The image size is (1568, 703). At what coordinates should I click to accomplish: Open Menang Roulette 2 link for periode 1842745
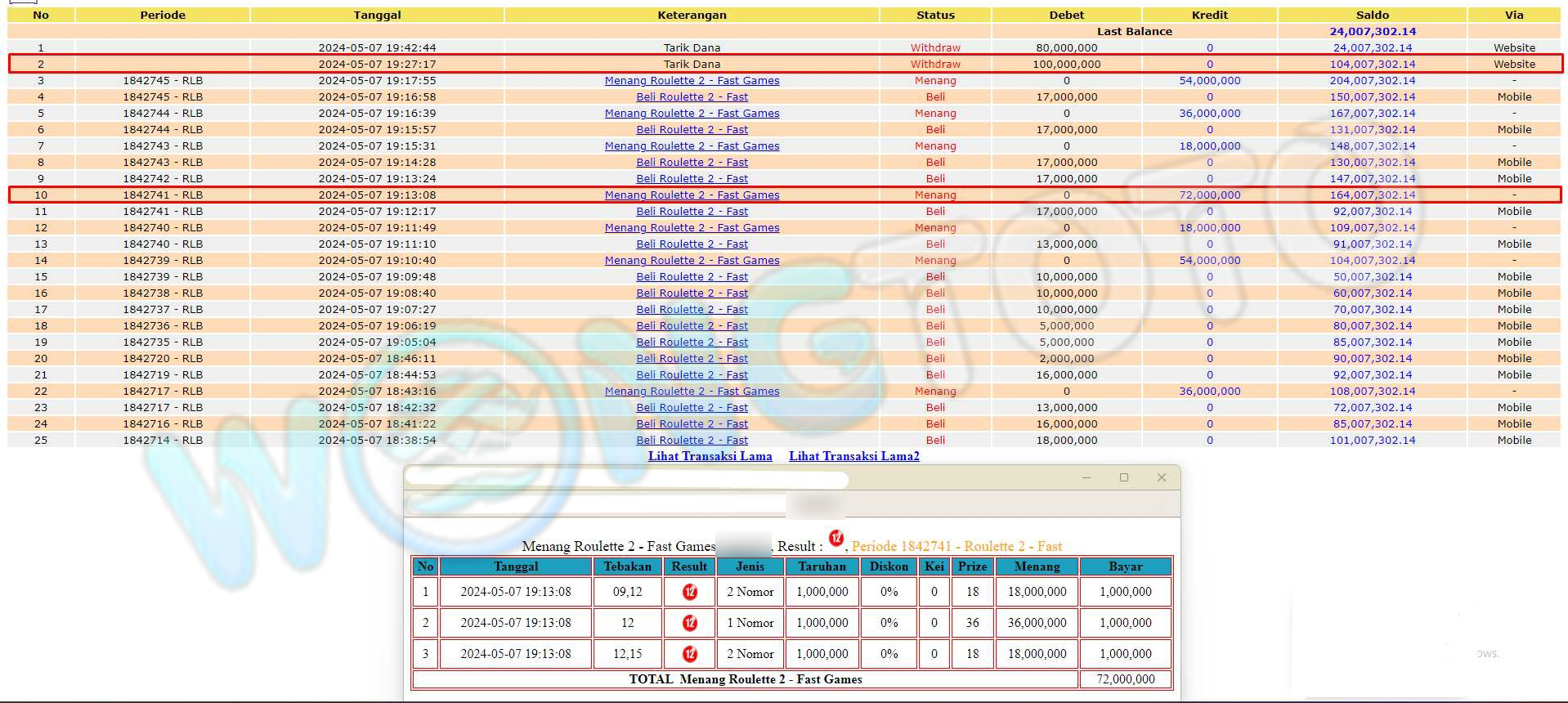[x=692, y=80]
